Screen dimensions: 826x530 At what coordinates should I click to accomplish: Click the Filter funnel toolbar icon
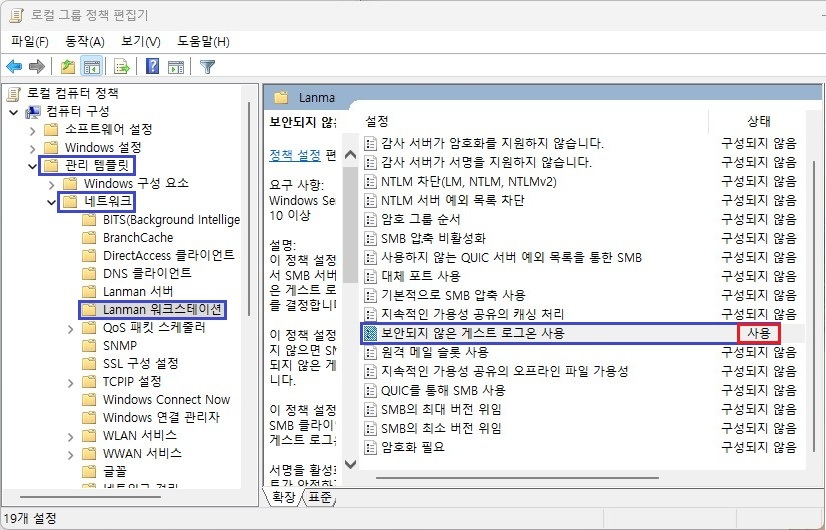point(207,66)
